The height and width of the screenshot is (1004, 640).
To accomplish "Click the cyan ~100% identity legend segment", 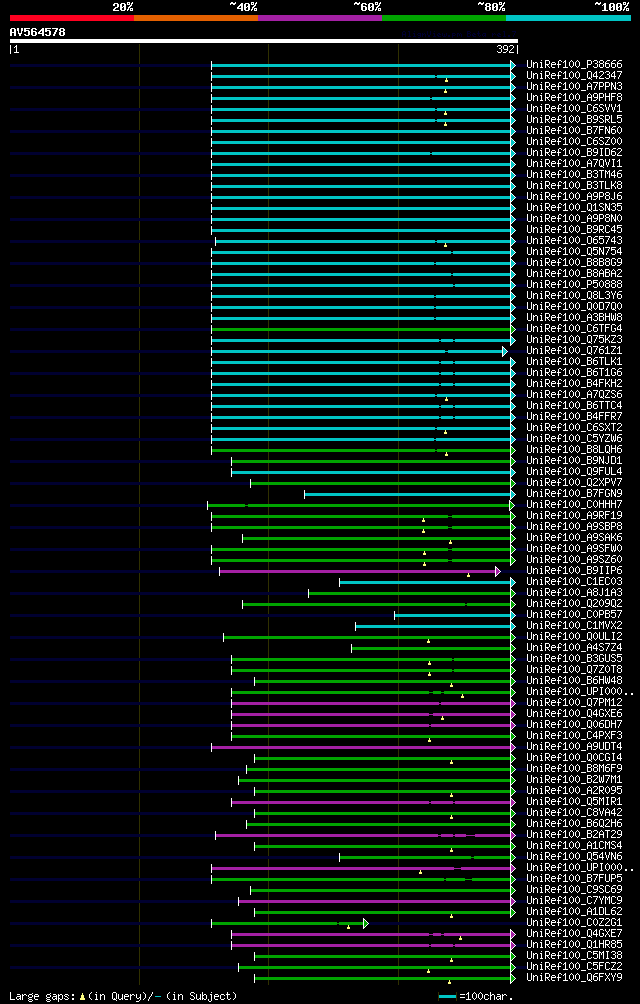I will pyautogui.click(x=568, y=18).
